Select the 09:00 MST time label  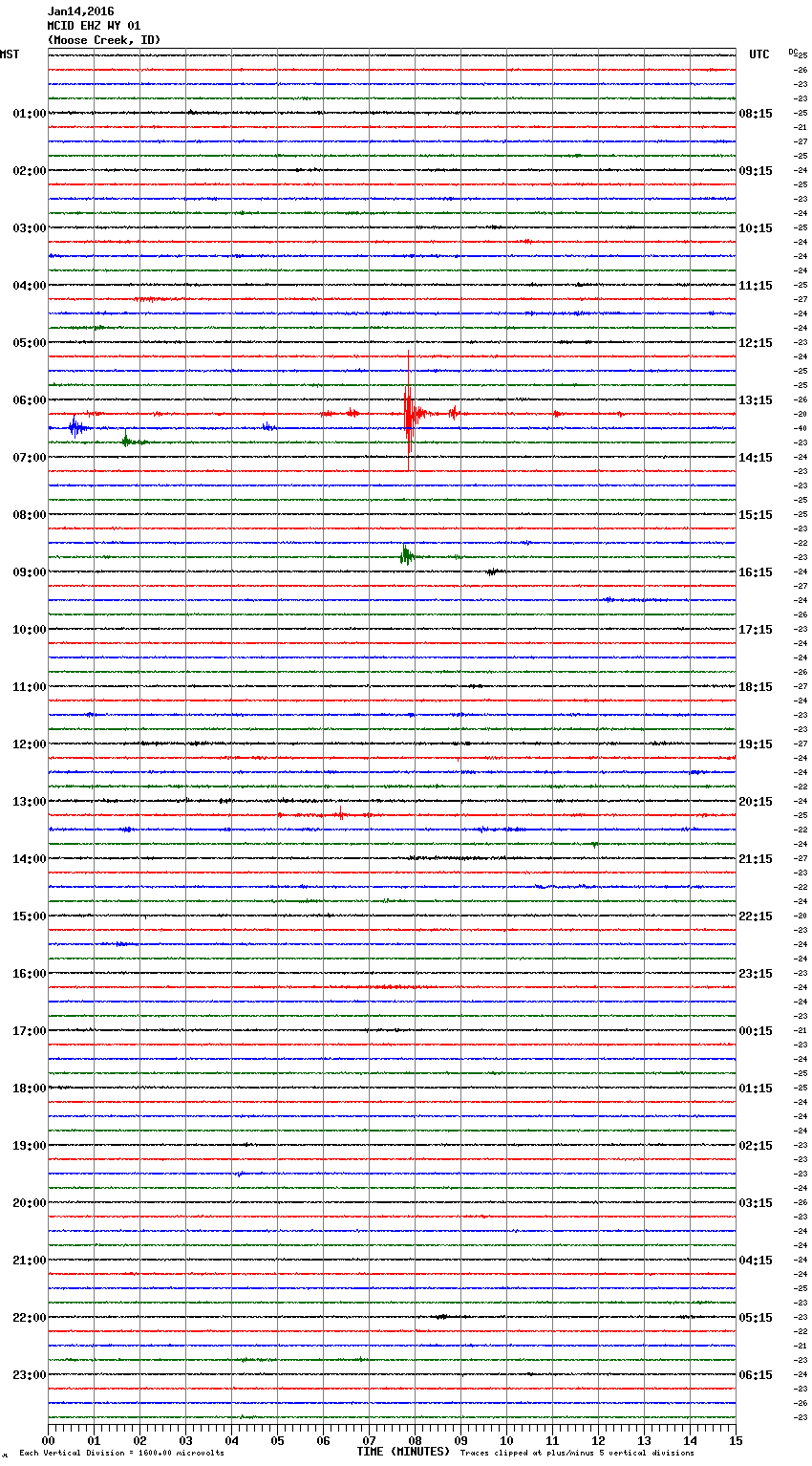30,572
